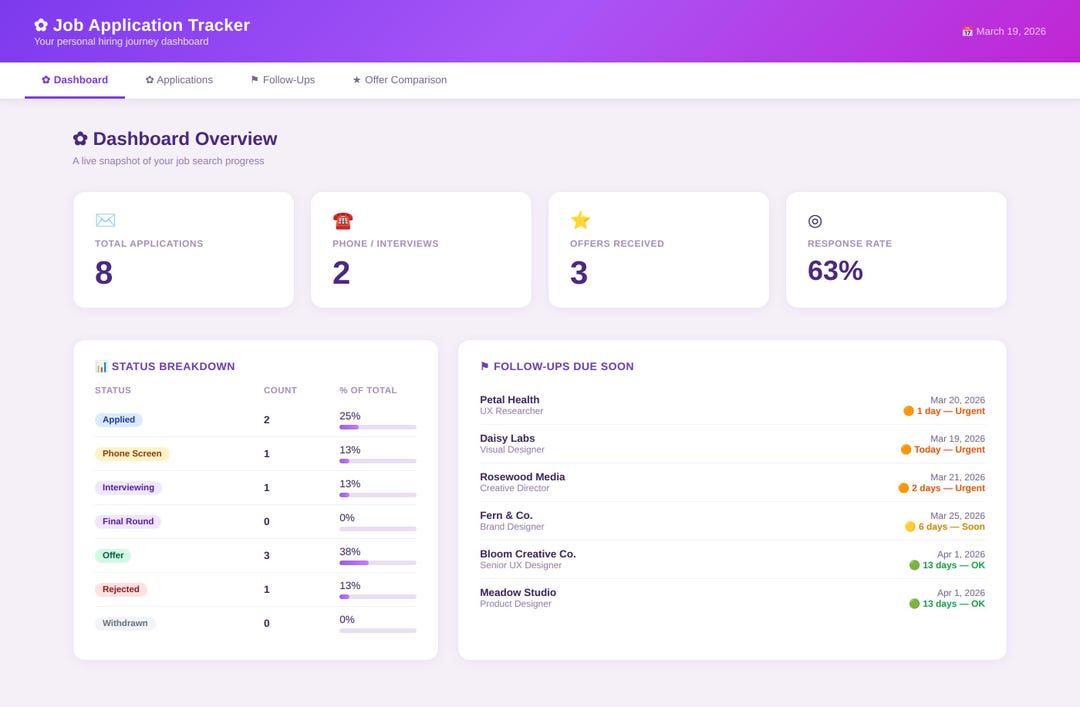Click the Phone / Interviews value 2

[342, 273]
